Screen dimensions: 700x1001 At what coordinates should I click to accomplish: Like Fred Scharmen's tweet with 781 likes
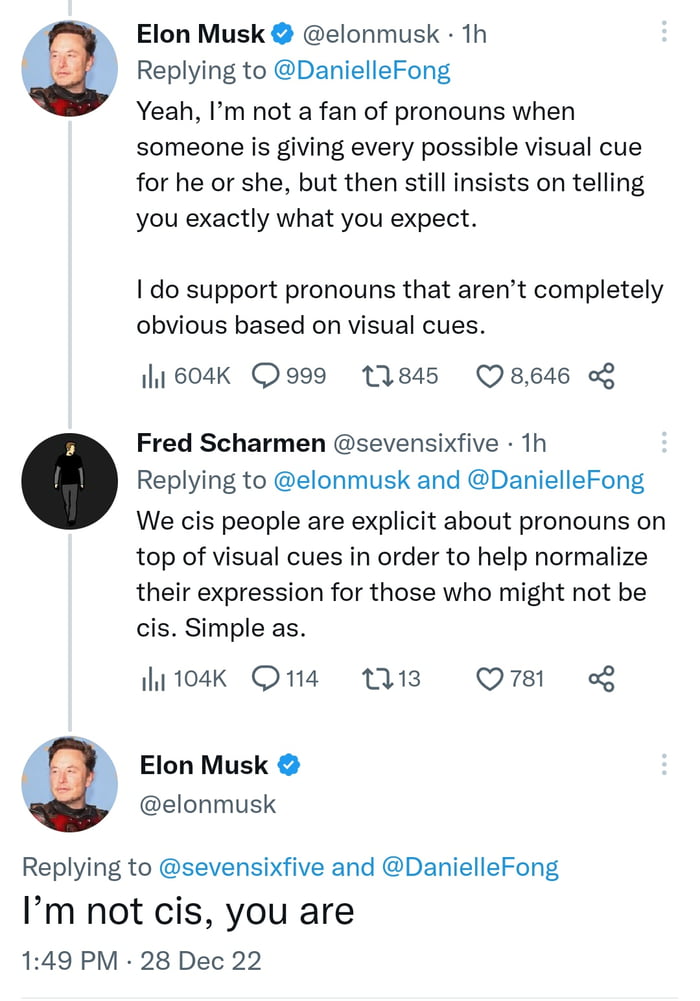click(x=510, y=679)
